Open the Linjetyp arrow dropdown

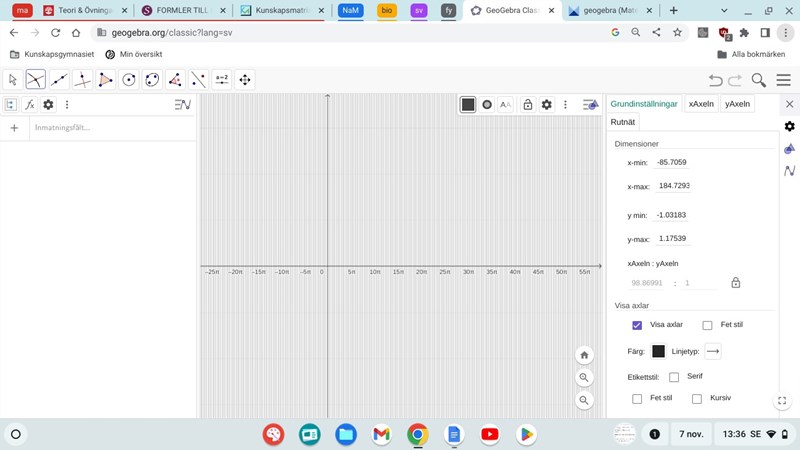[x=712, y=351]
